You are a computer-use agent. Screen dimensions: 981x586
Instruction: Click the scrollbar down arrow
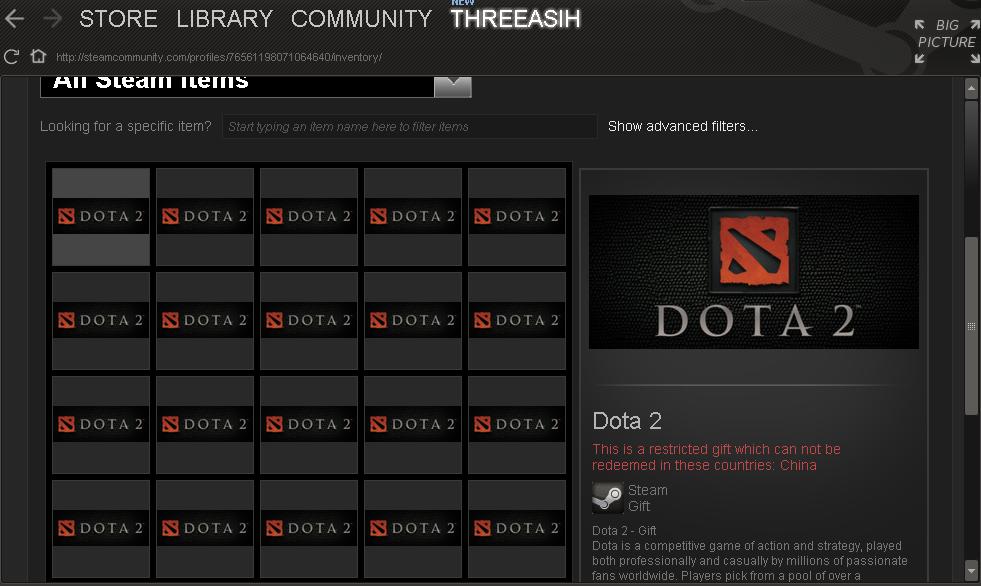971,570
